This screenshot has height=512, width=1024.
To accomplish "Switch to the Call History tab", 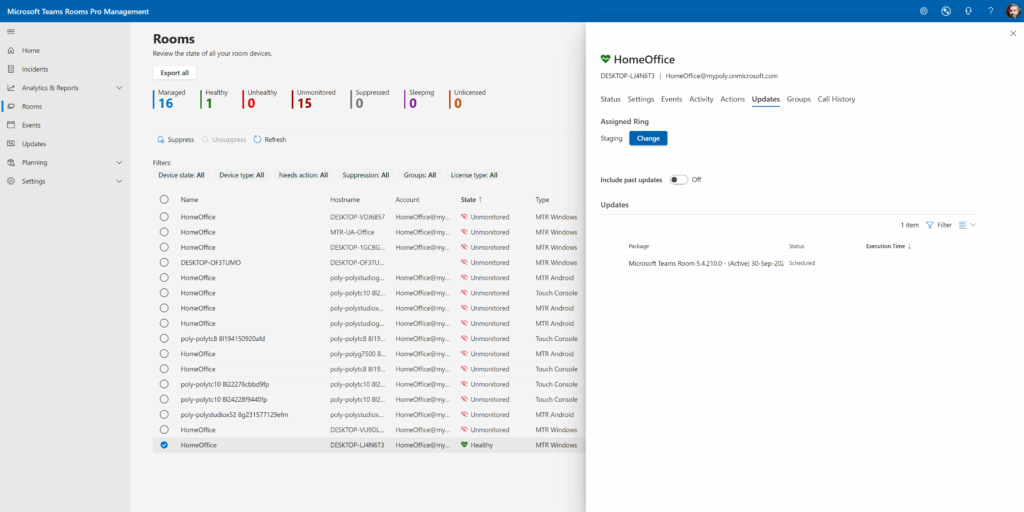I will 836,99.
